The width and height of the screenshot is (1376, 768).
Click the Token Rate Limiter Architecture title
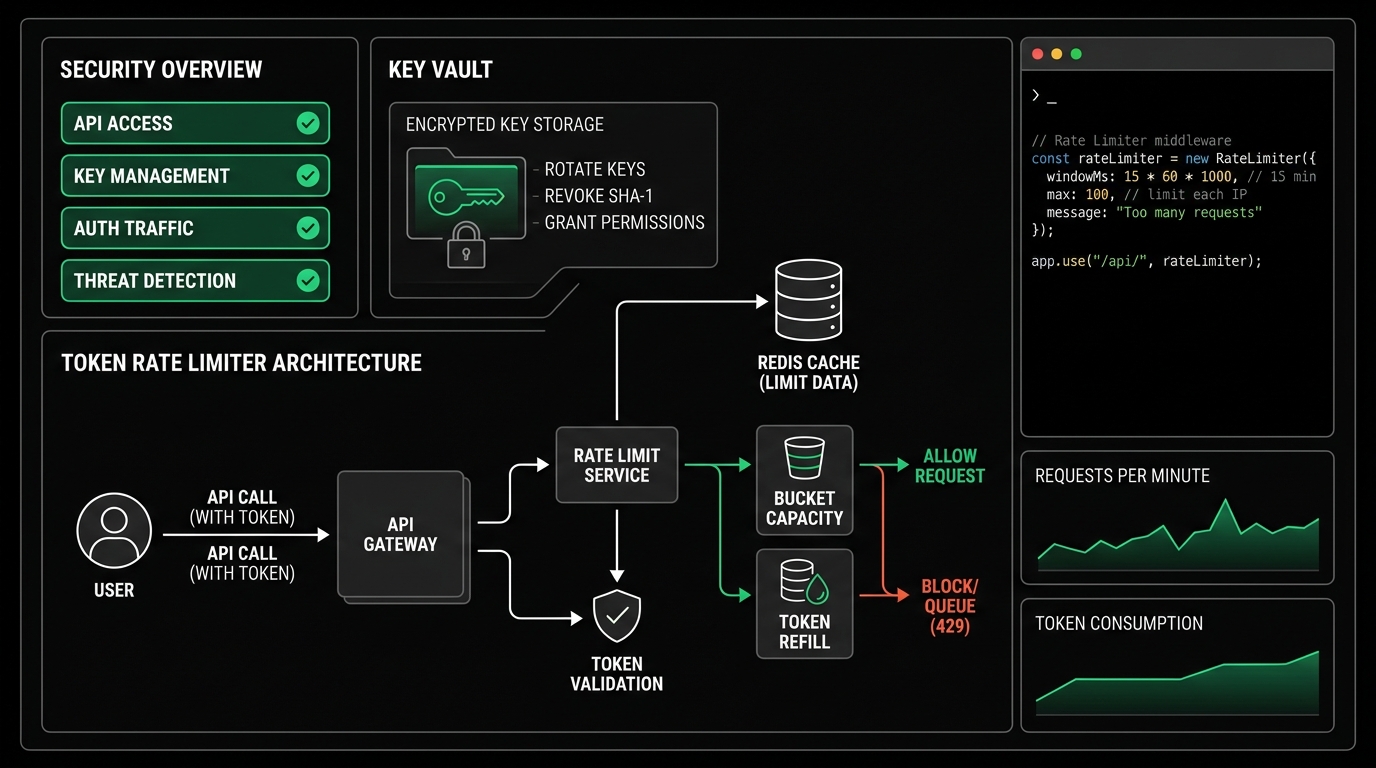241,363
